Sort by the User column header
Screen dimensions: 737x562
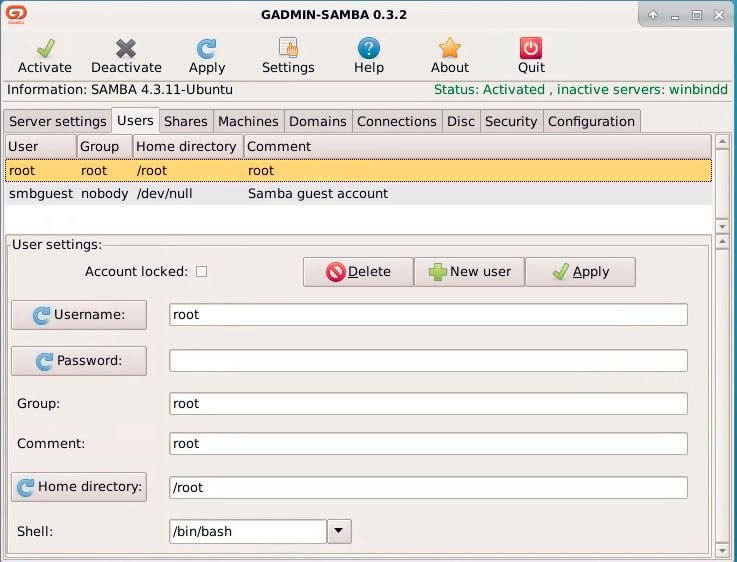point(40,147)
